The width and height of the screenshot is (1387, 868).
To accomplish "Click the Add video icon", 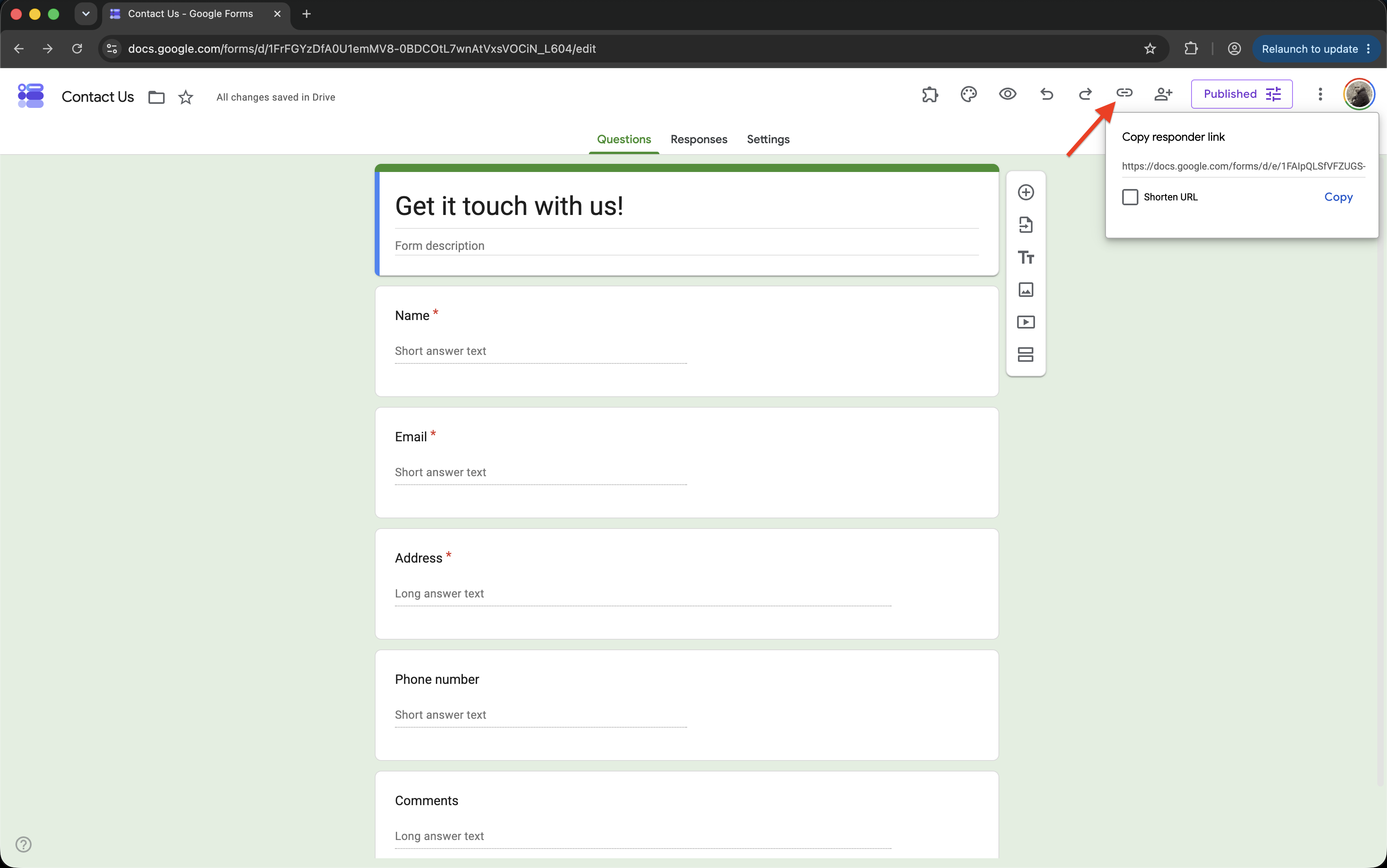I will tap(1026, 322).
